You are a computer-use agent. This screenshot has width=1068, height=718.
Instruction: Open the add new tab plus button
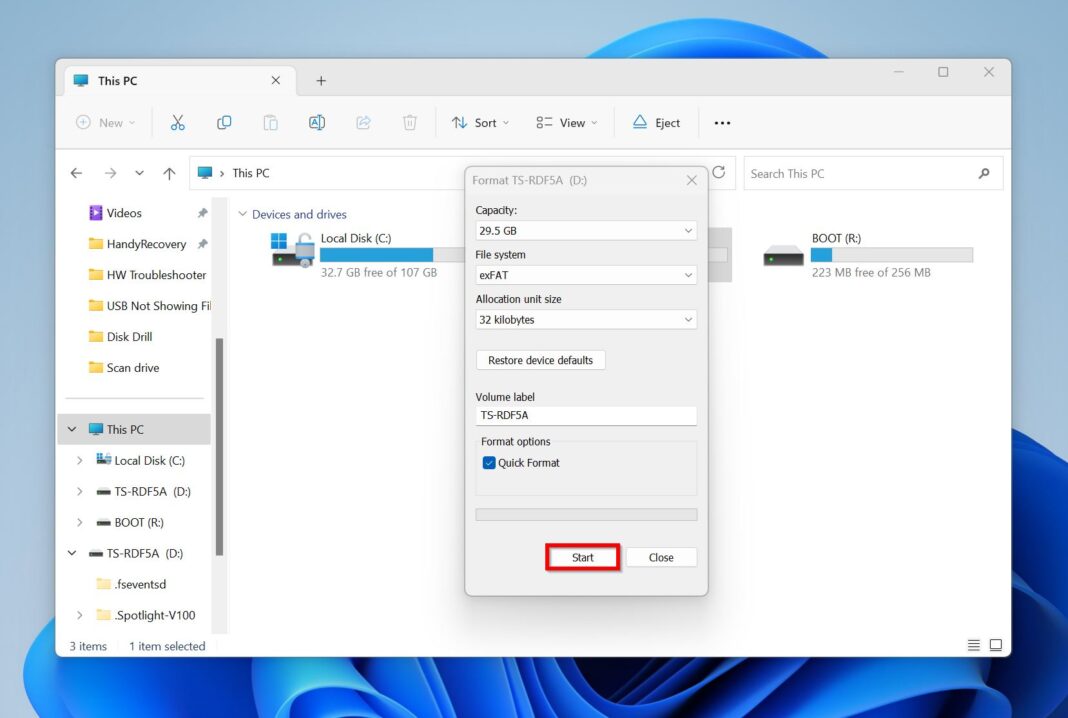(x=321, y=81)
